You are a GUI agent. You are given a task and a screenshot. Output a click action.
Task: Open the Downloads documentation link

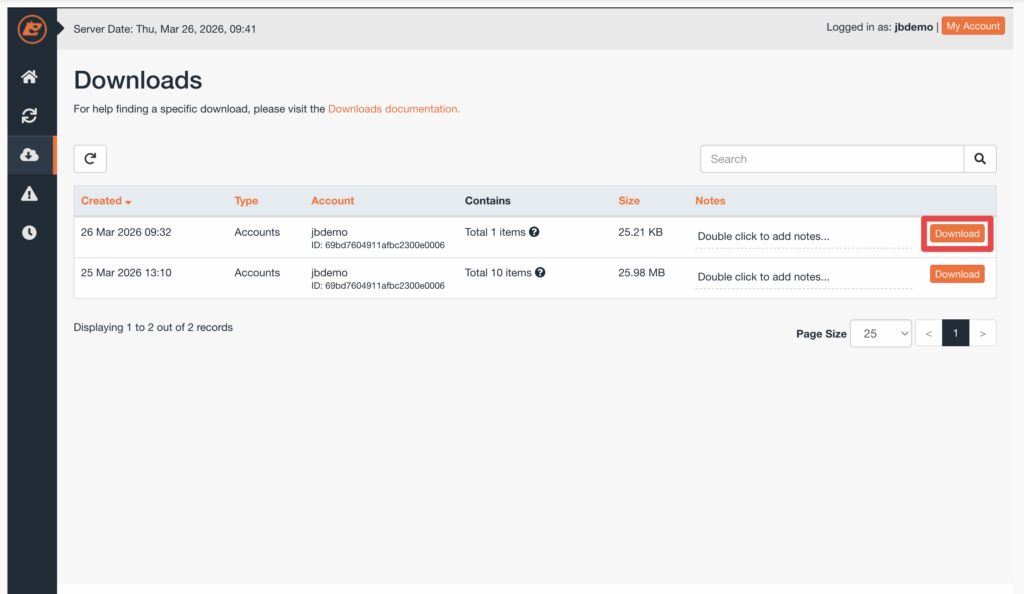click(394, 109)
